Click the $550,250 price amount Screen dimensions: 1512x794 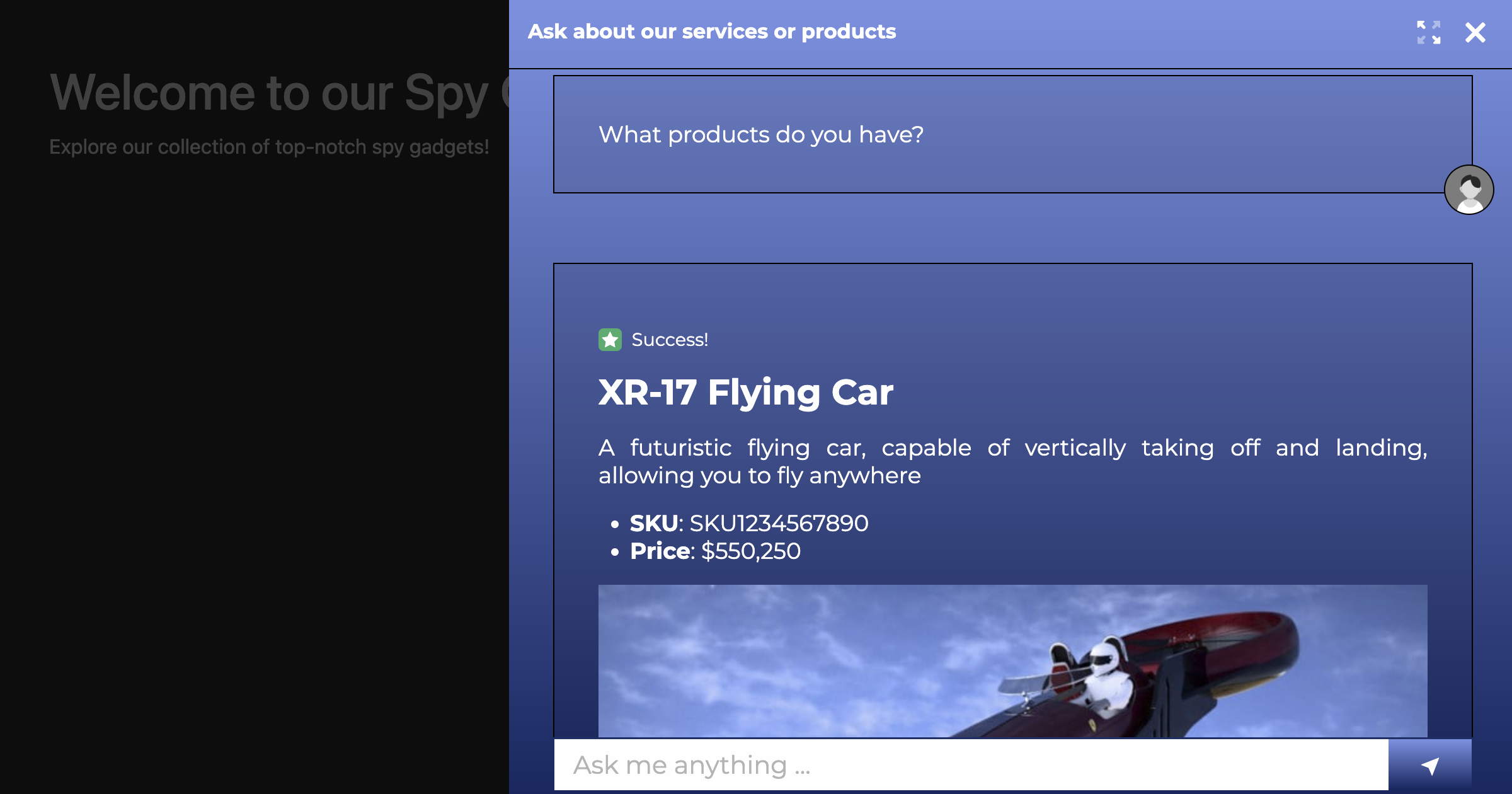(750, 551)
